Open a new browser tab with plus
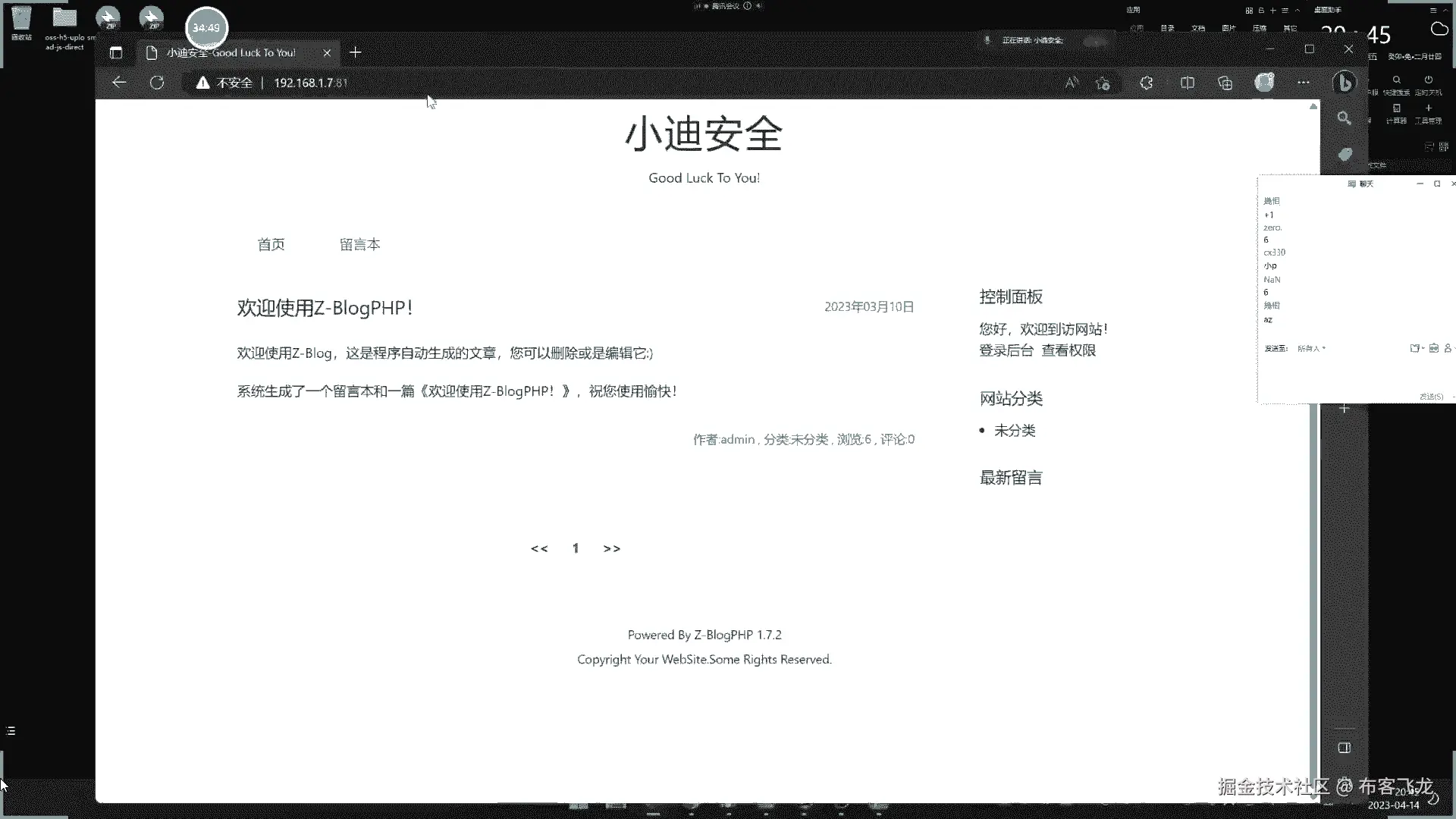This screenshot has width=1456, height=819. (x=355, y=52)
